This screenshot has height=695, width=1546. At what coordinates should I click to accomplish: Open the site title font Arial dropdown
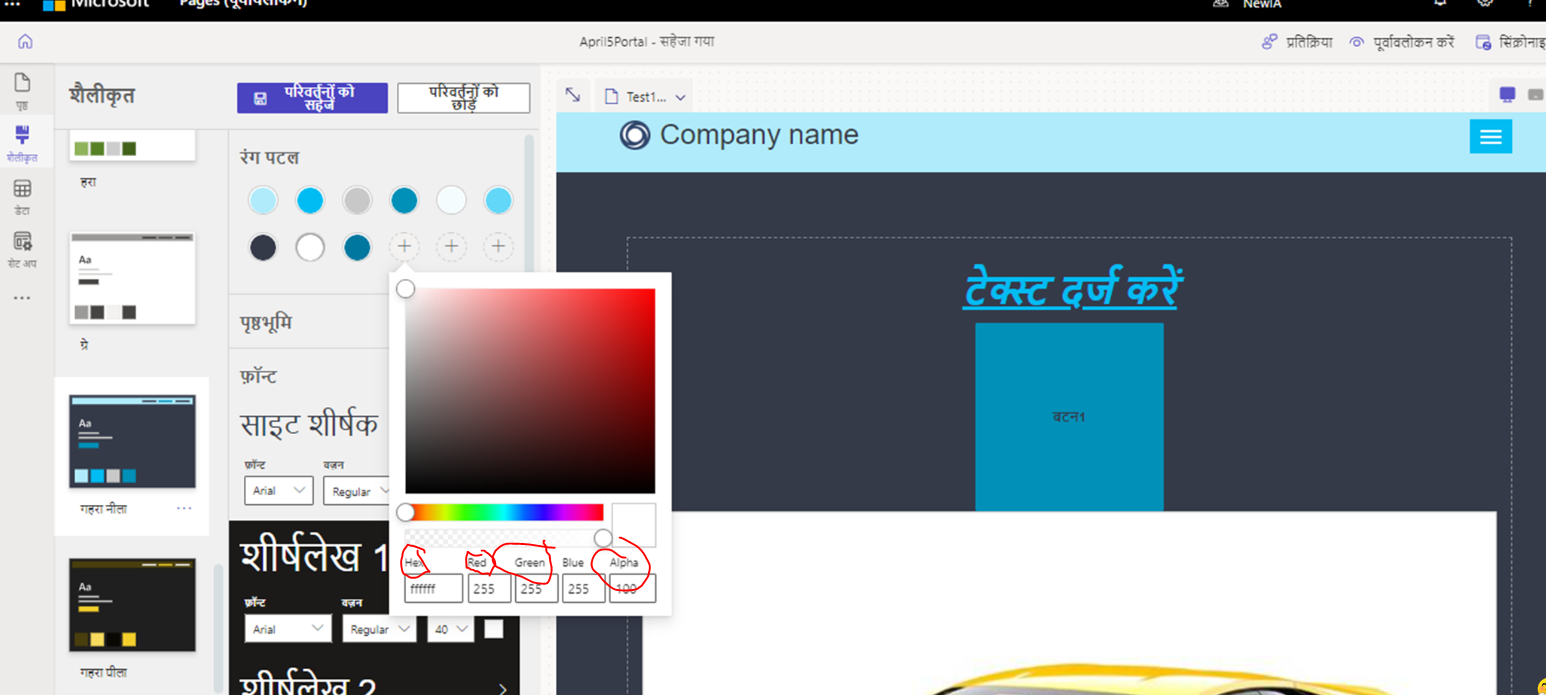[x=279, y=491]
